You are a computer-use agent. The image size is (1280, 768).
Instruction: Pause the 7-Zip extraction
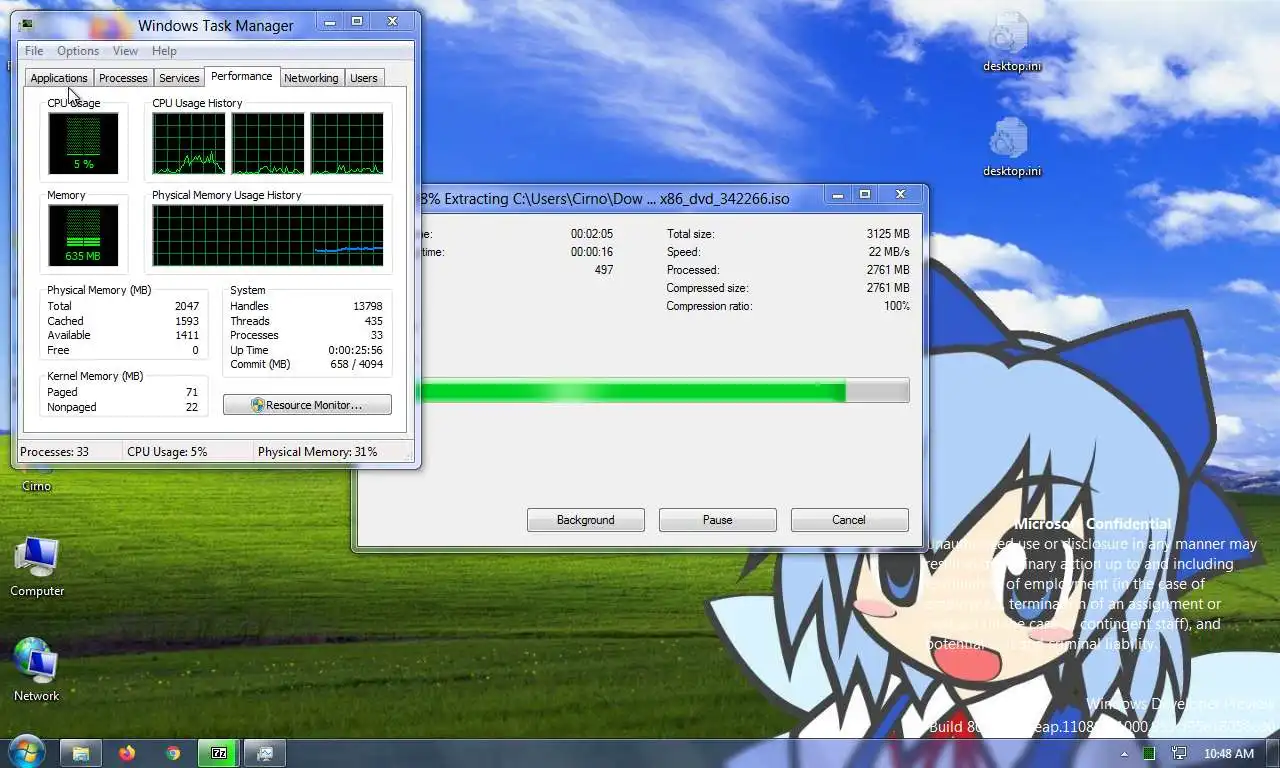pyautogui.click(x=718, y=520)
